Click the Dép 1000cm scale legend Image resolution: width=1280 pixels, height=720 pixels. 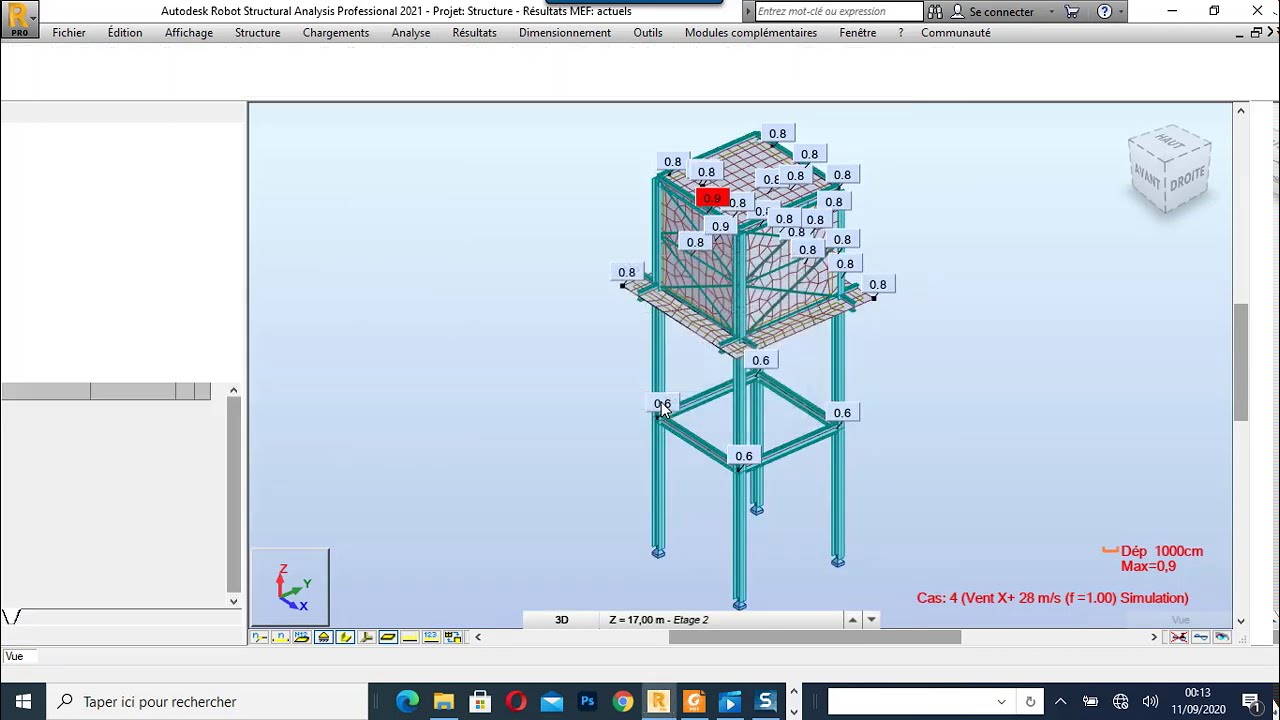pos(1153,551)
